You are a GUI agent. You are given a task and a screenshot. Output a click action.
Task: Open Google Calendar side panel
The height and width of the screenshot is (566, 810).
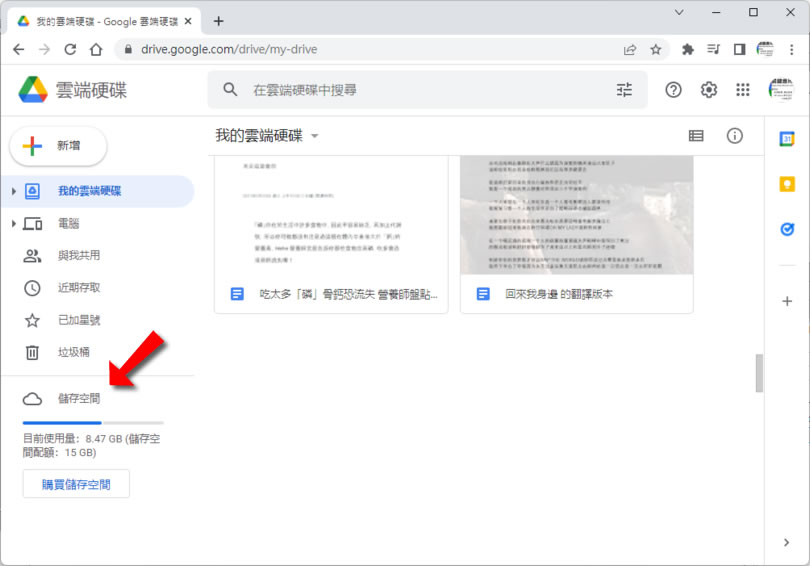787,139
